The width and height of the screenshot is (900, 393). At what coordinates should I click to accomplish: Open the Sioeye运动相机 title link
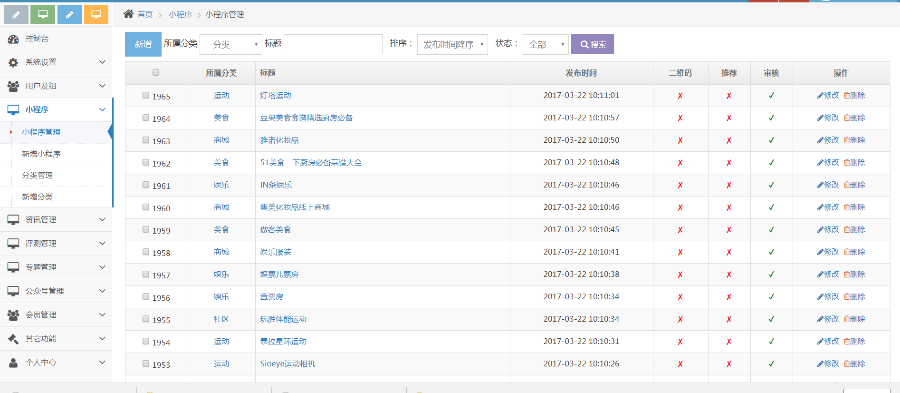click(x=288, y=364)
